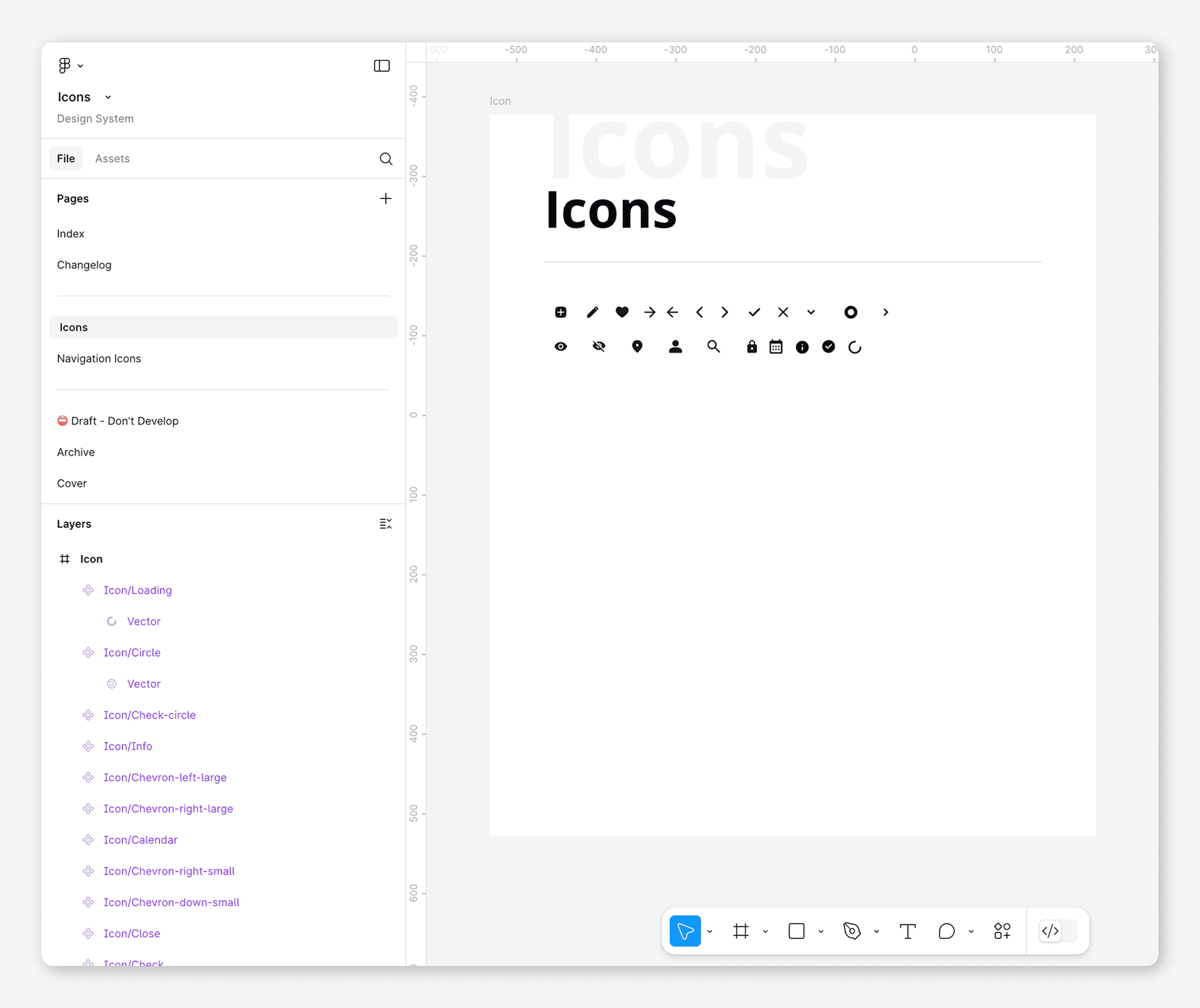This screenshot has width=1200, height=1008.
Task: Switch to the Assets tab
Action: click(112, 159)
